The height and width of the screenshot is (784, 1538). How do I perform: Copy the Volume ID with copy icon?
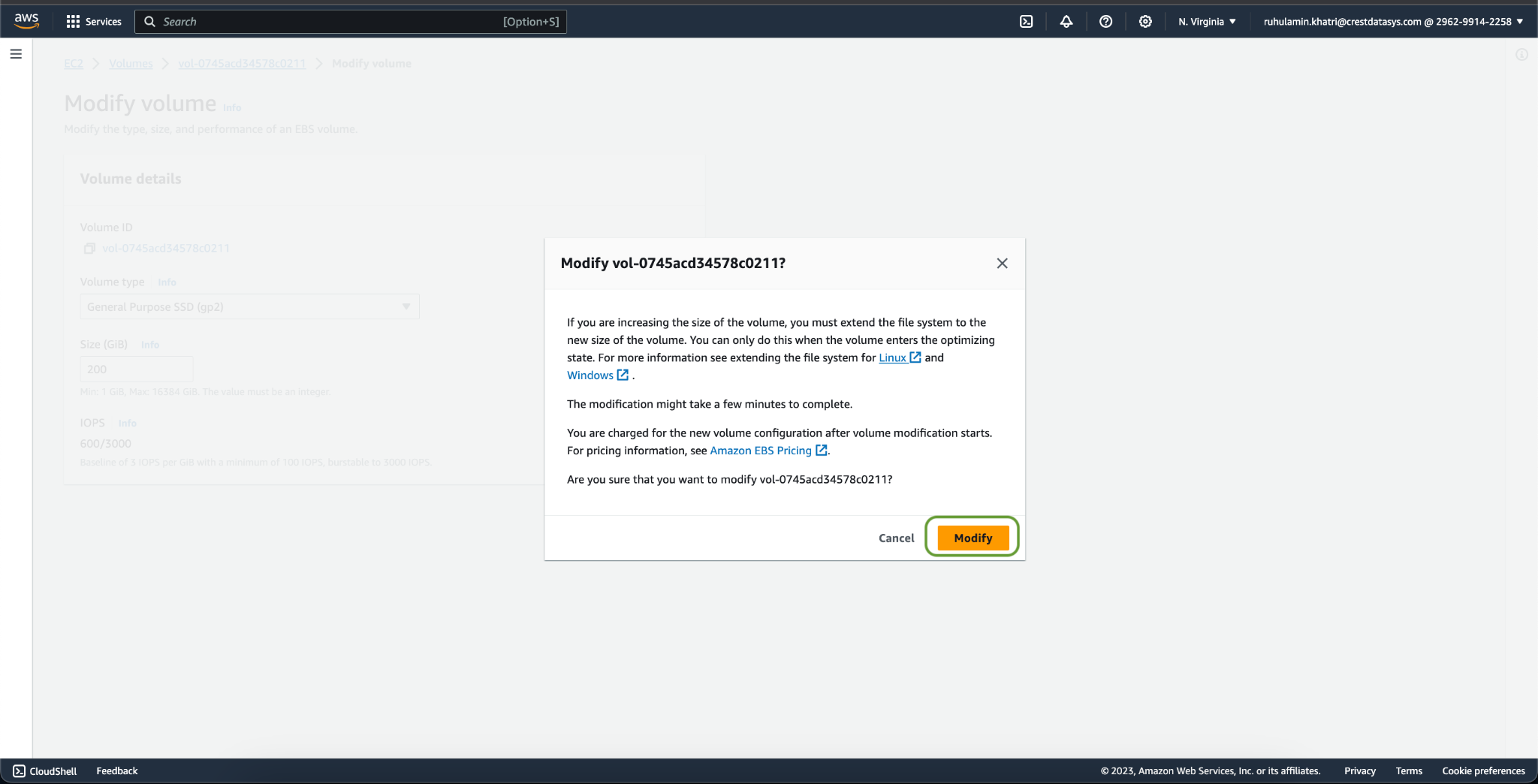point(89,249)
